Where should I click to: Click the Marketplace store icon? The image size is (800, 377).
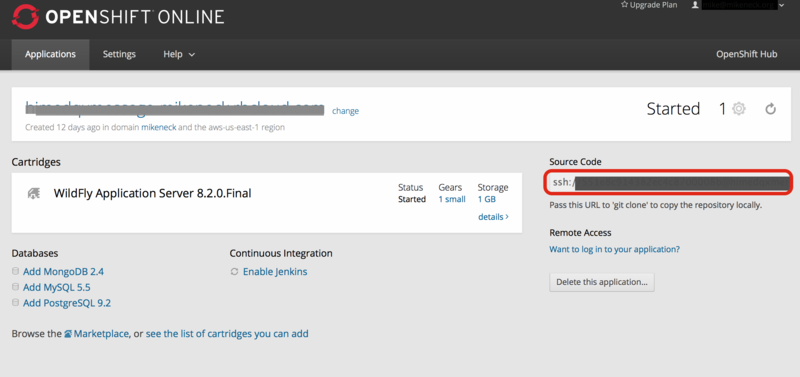(x=68, y=334)
